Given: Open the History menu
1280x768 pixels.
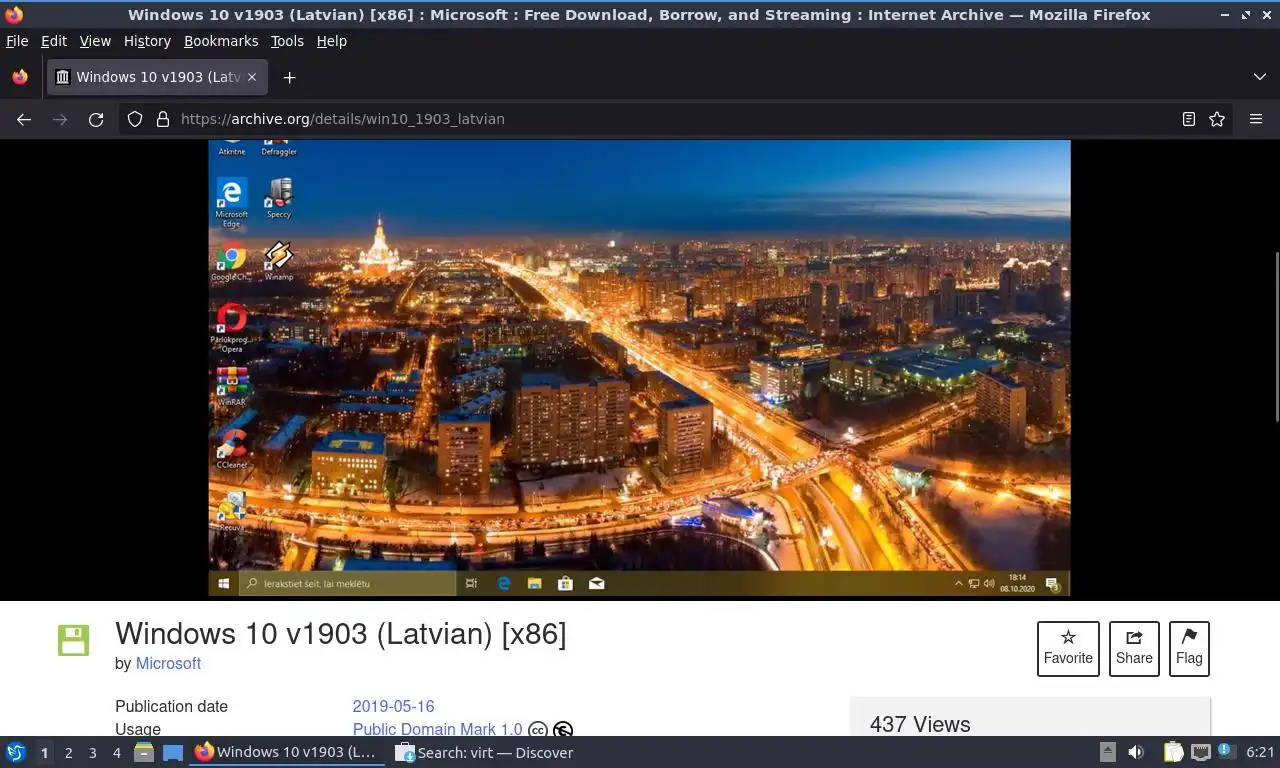Looking at the screenshot, I should click(x=147, y=41).
